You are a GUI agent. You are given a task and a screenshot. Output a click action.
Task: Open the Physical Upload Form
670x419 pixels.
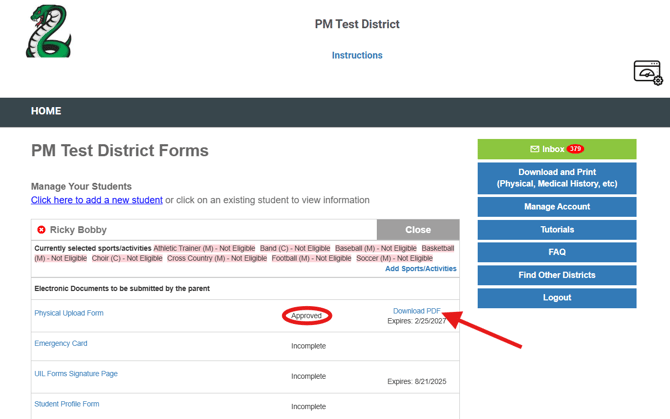pyautogui.click(x=69, y=313)
